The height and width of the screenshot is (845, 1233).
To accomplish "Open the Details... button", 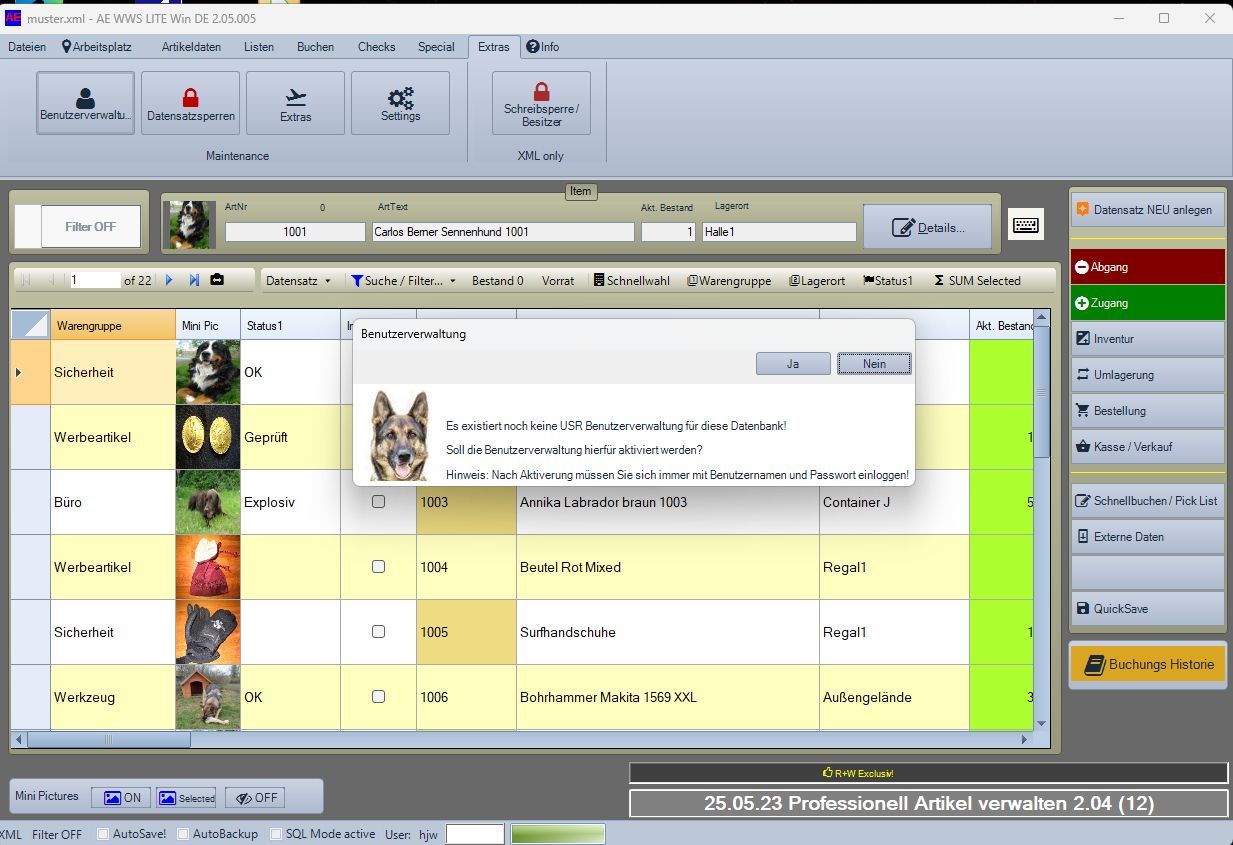I will click(927, 227).
